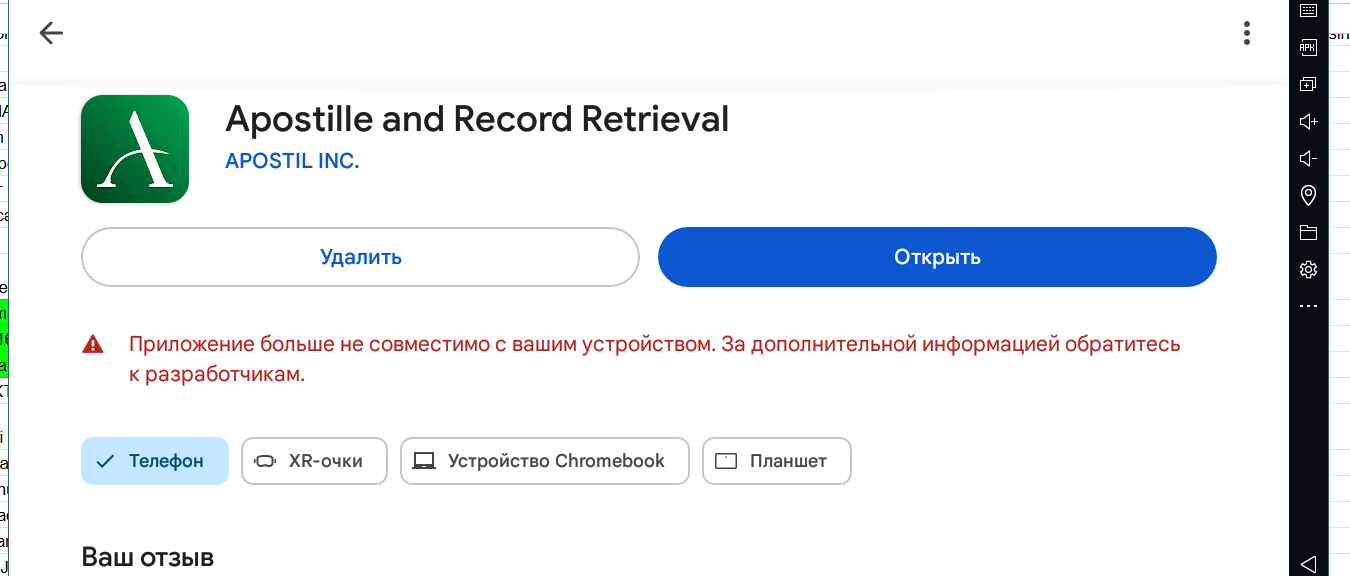Toggle the Телефон device filter chip
The width and height of the screenshot is (1350, 576).
point(155,461)
